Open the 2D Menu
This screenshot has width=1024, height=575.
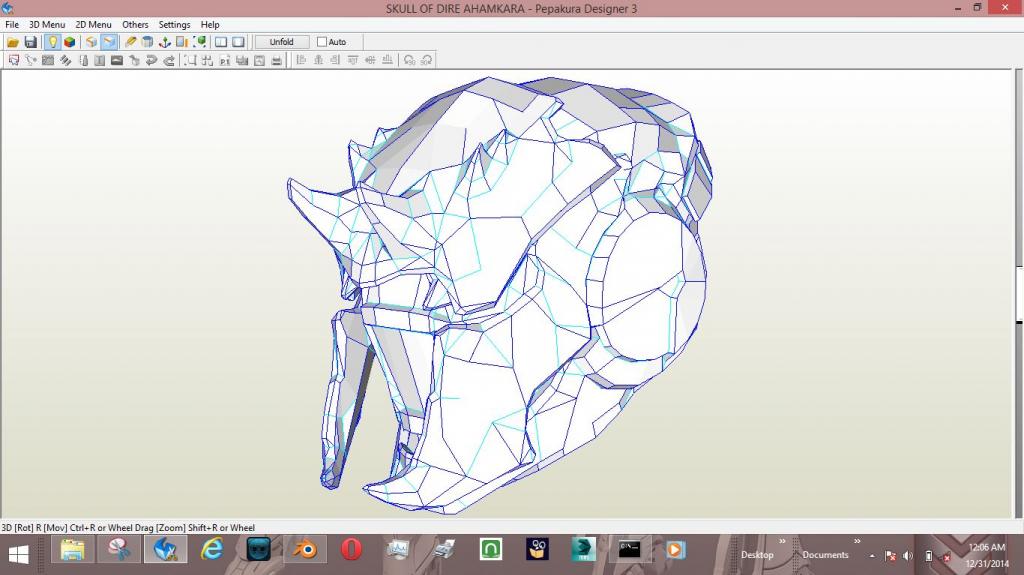(x=93, y=24)
